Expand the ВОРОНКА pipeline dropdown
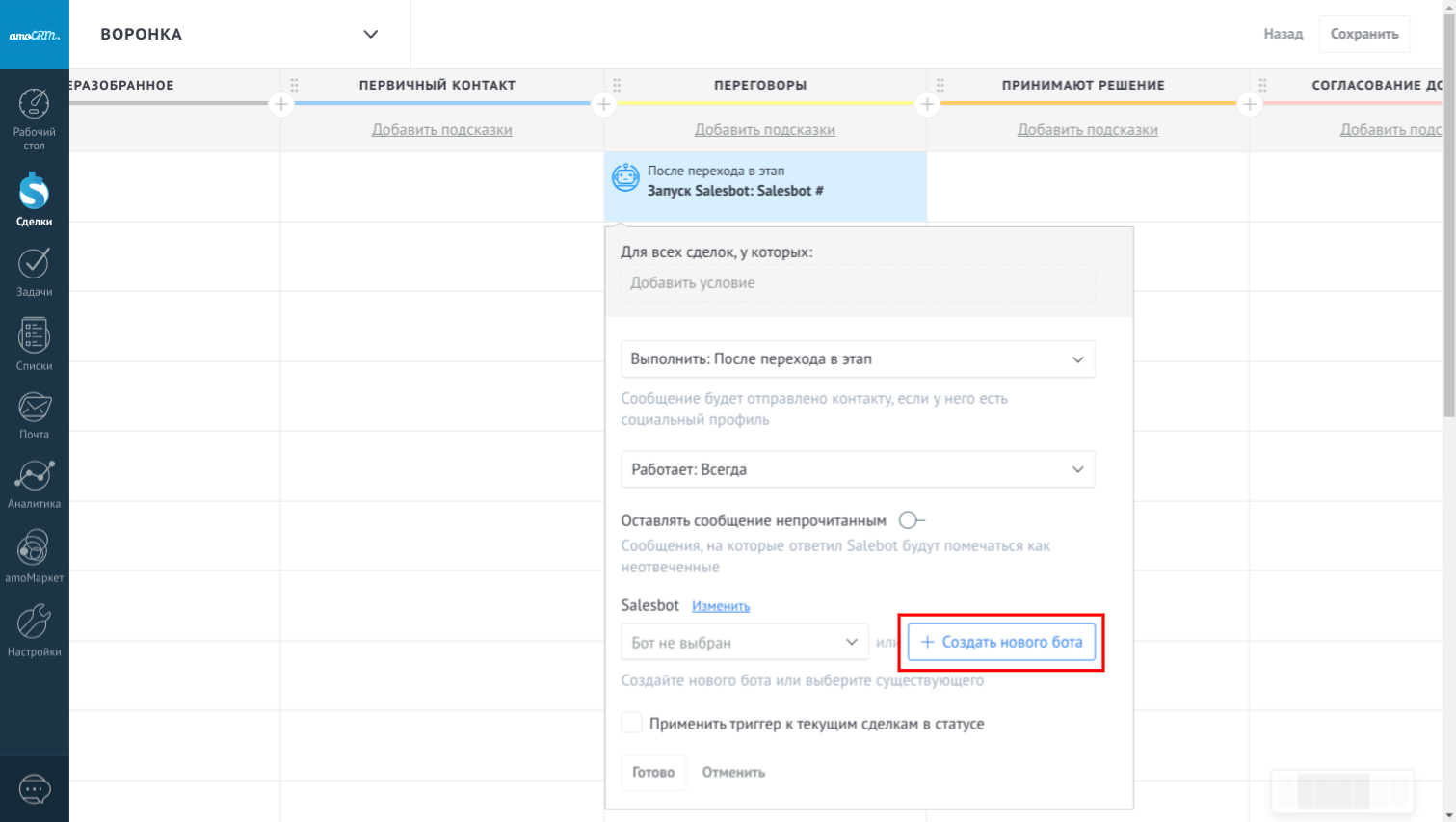1456x822 pixels. [370, 34]
